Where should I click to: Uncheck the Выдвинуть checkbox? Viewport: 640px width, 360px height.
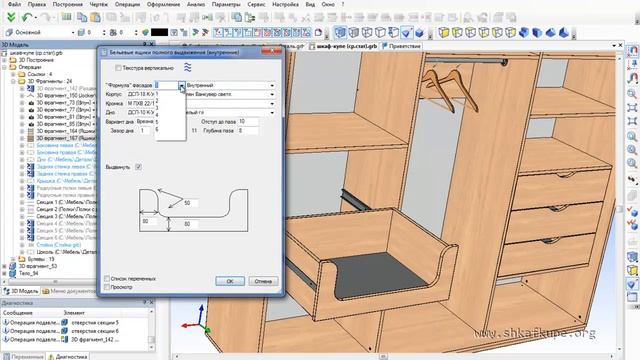138,167
